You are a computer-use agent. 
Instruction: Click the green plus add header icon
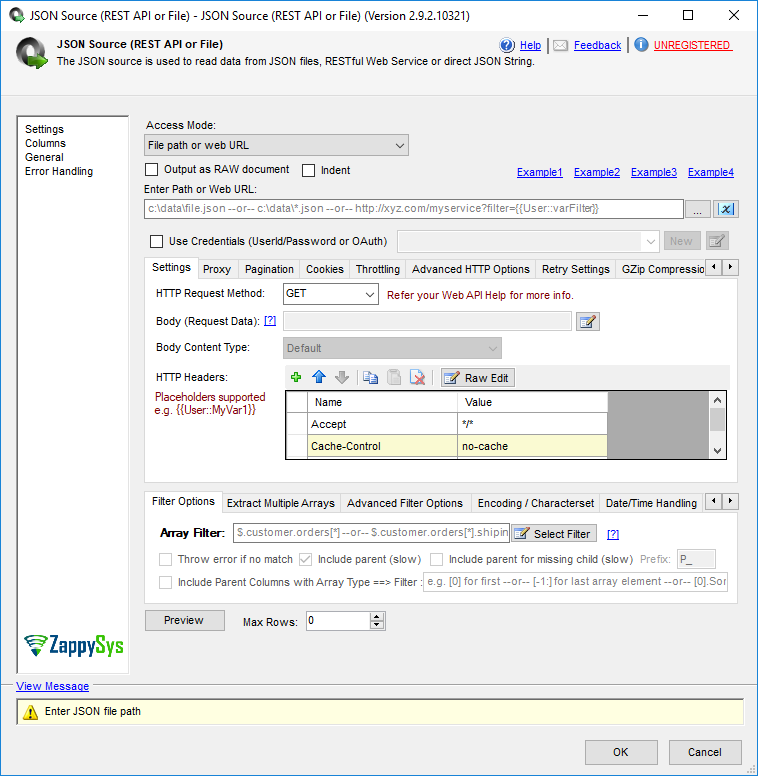296,378
